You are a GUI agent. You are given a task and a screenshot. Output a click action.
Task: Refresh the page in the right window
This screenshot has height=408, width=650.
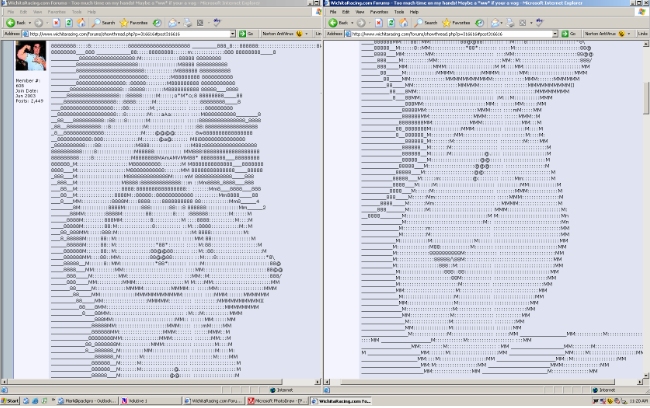pos(391,23)
